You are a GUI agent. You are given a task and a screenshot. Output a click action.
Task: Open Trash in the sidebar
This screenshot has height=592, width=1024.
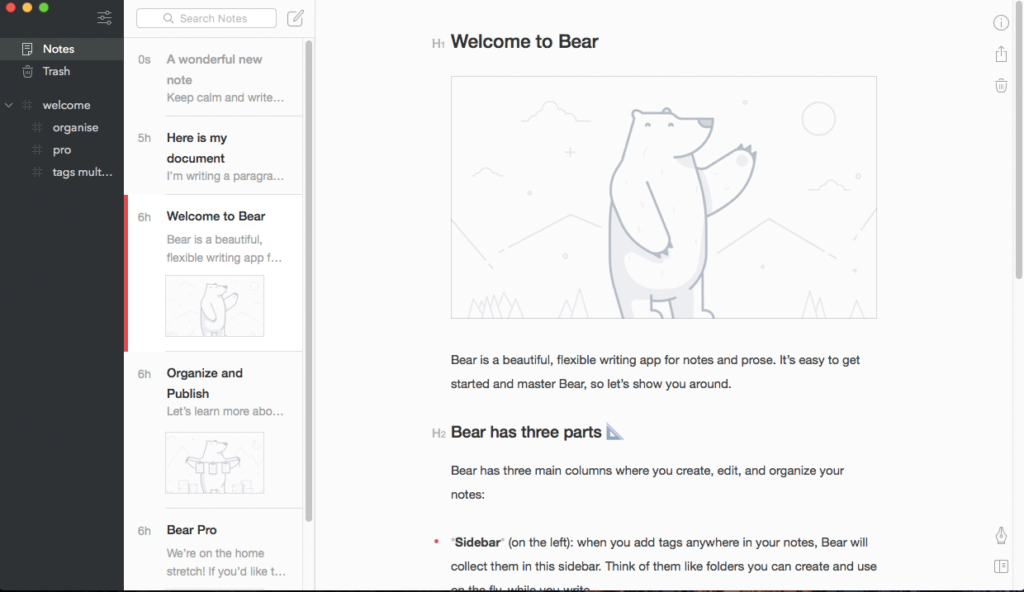(x=61, y=71)
